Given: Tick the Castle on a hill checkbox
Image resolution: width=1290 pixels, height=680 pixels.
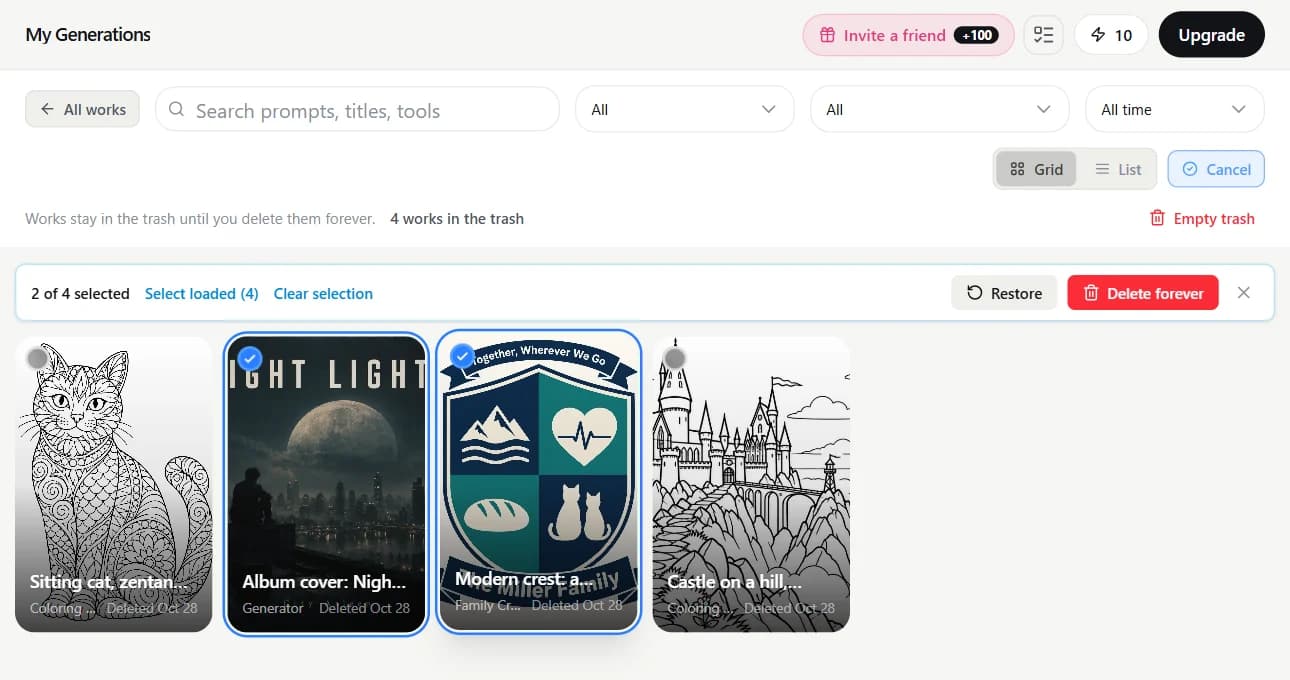Looking at the screenshot, I should pos(675,358).
